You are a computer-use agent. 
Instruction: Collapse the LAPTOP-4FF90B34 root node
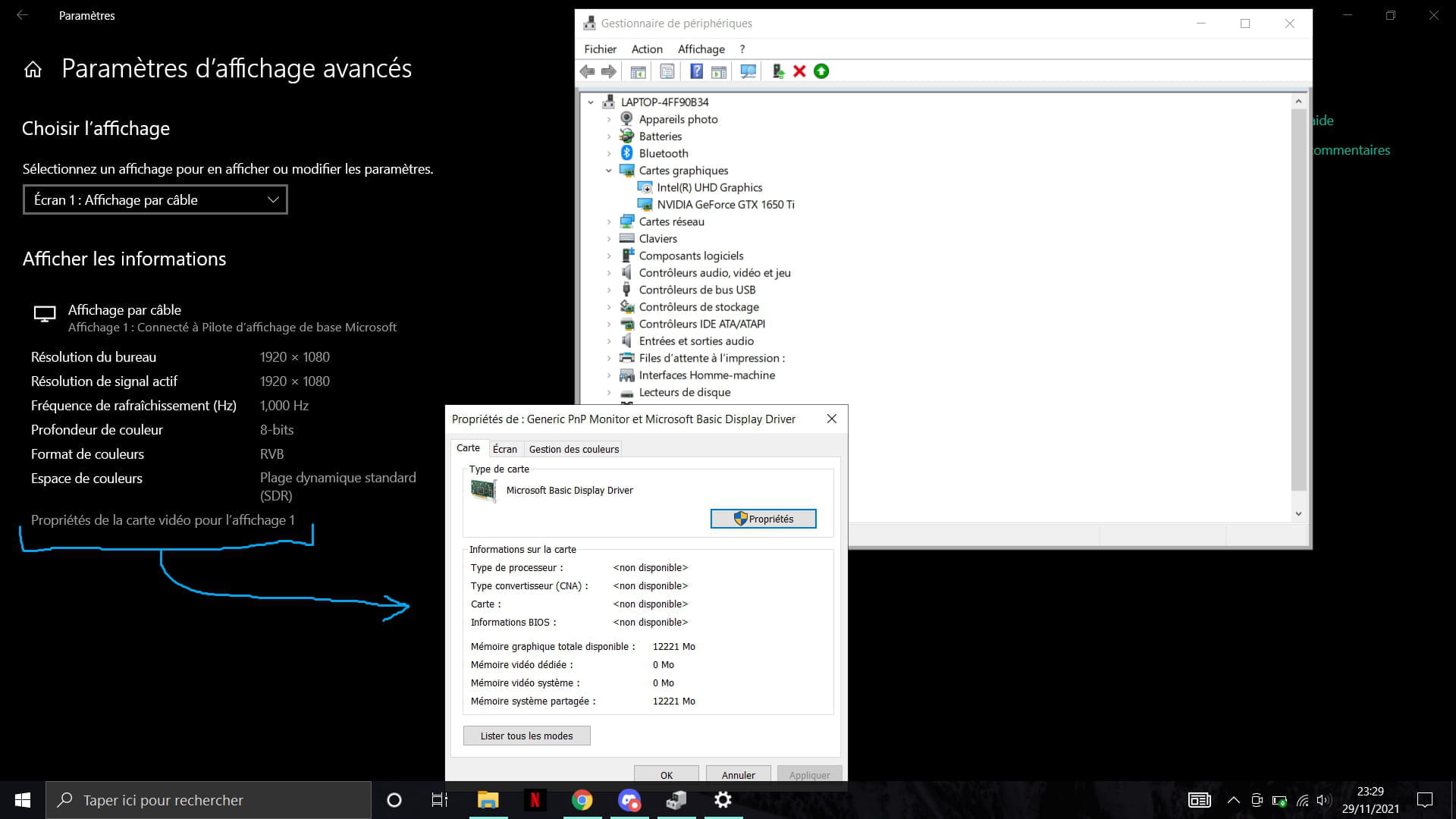pos(591,102)
